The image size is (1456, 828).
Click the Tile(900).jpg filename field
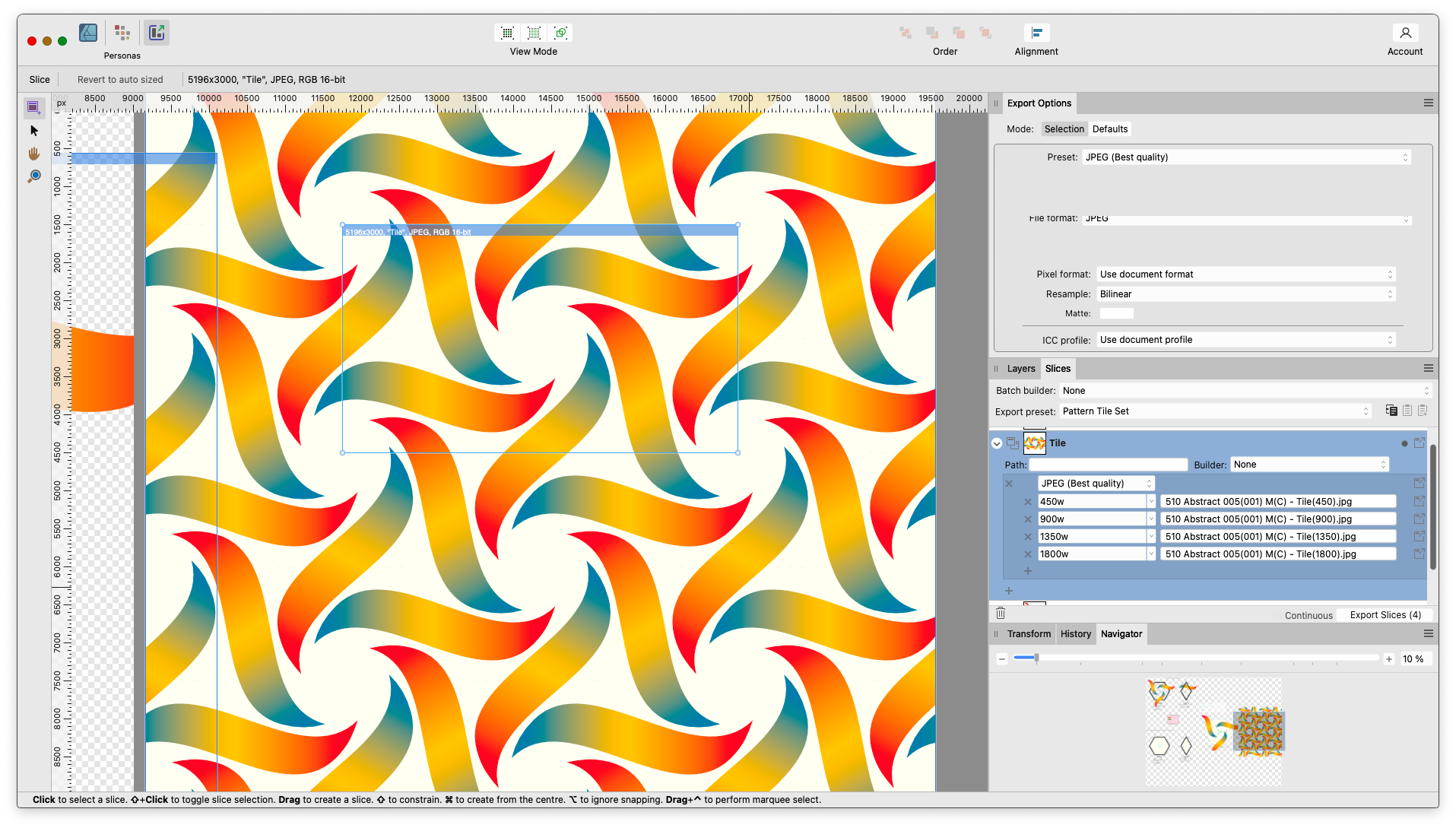point(1278,519)
